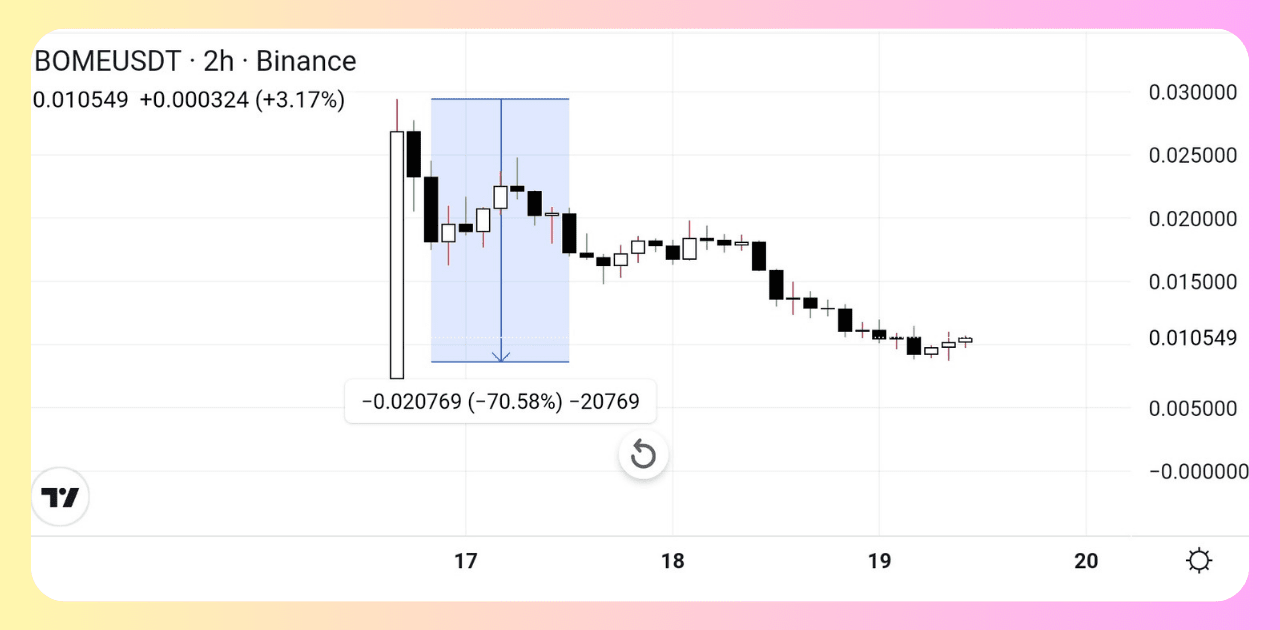Click the 0.015000 price axis label
Screen dimensions: 1280x630
click(x=1193, y=282)
